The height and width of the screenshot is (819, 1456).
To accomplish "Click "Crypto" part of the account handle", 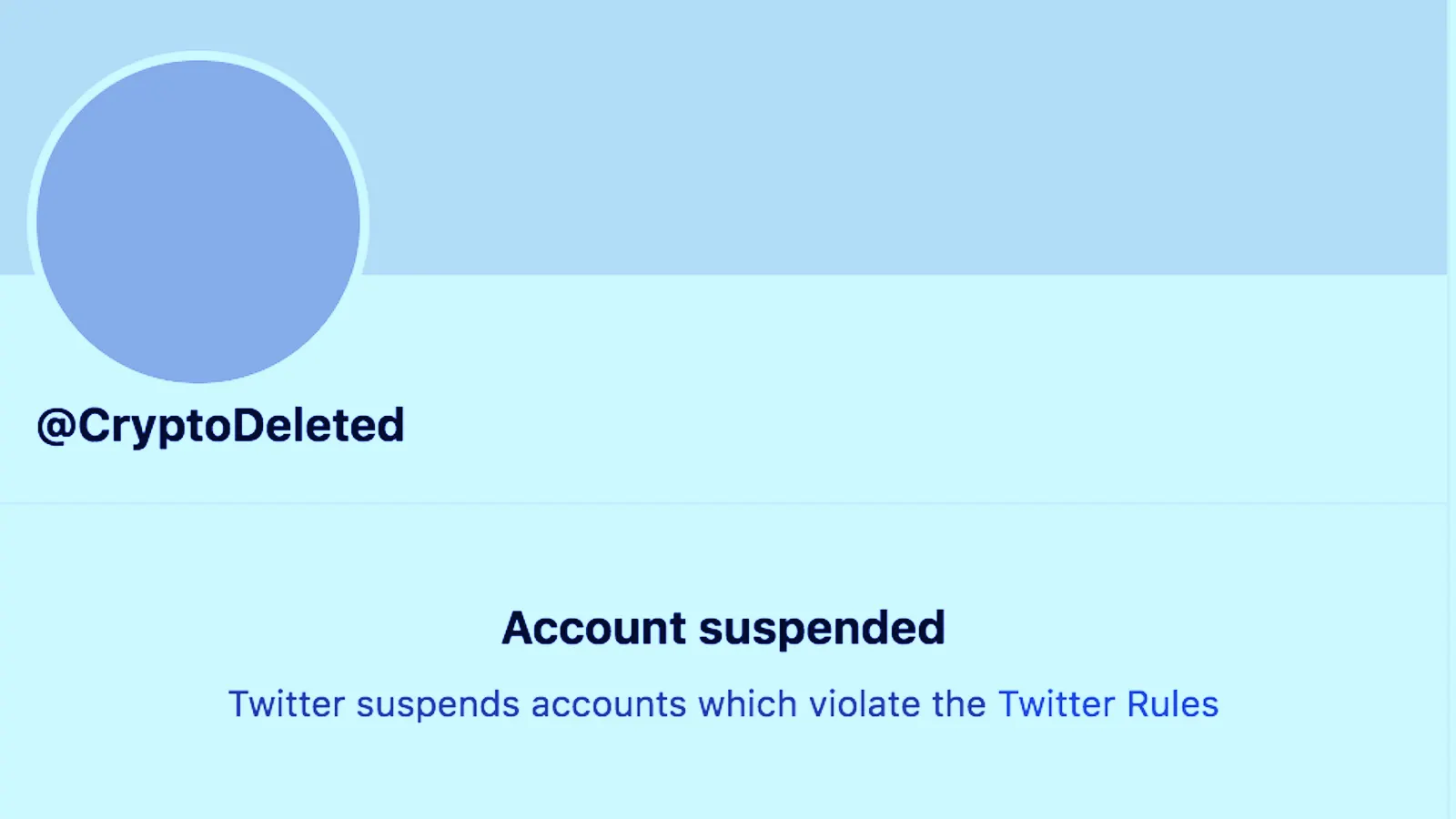I will (155, 427).
